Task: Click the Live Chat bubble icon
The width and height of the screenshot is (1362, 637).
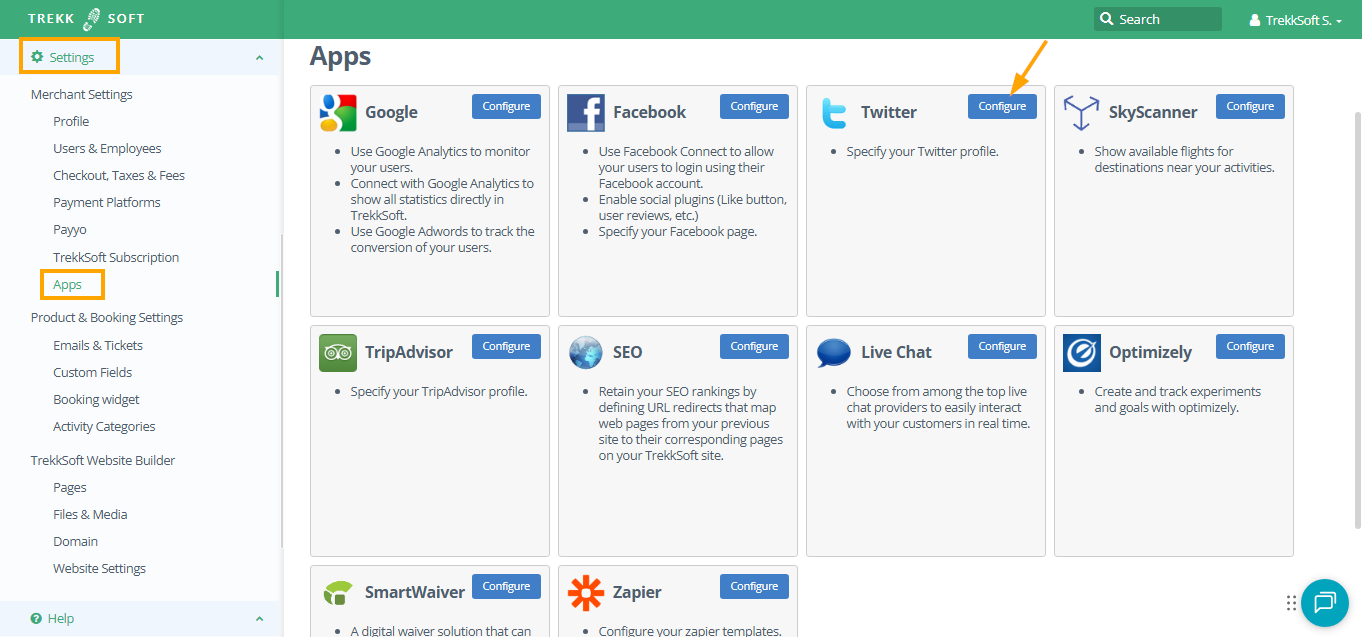Action: tap(834, 353)
